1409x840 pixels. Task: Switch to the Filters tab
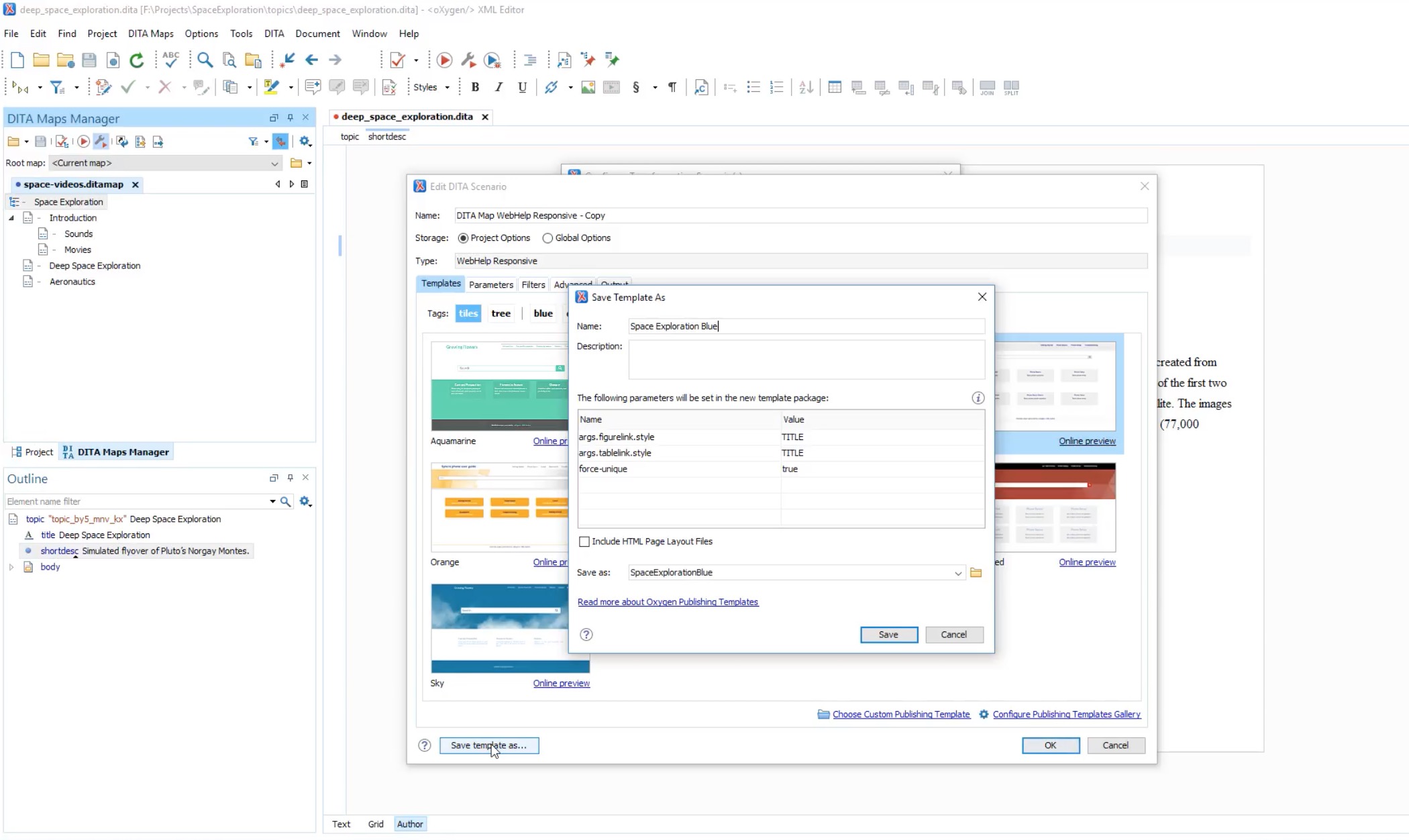533,284
